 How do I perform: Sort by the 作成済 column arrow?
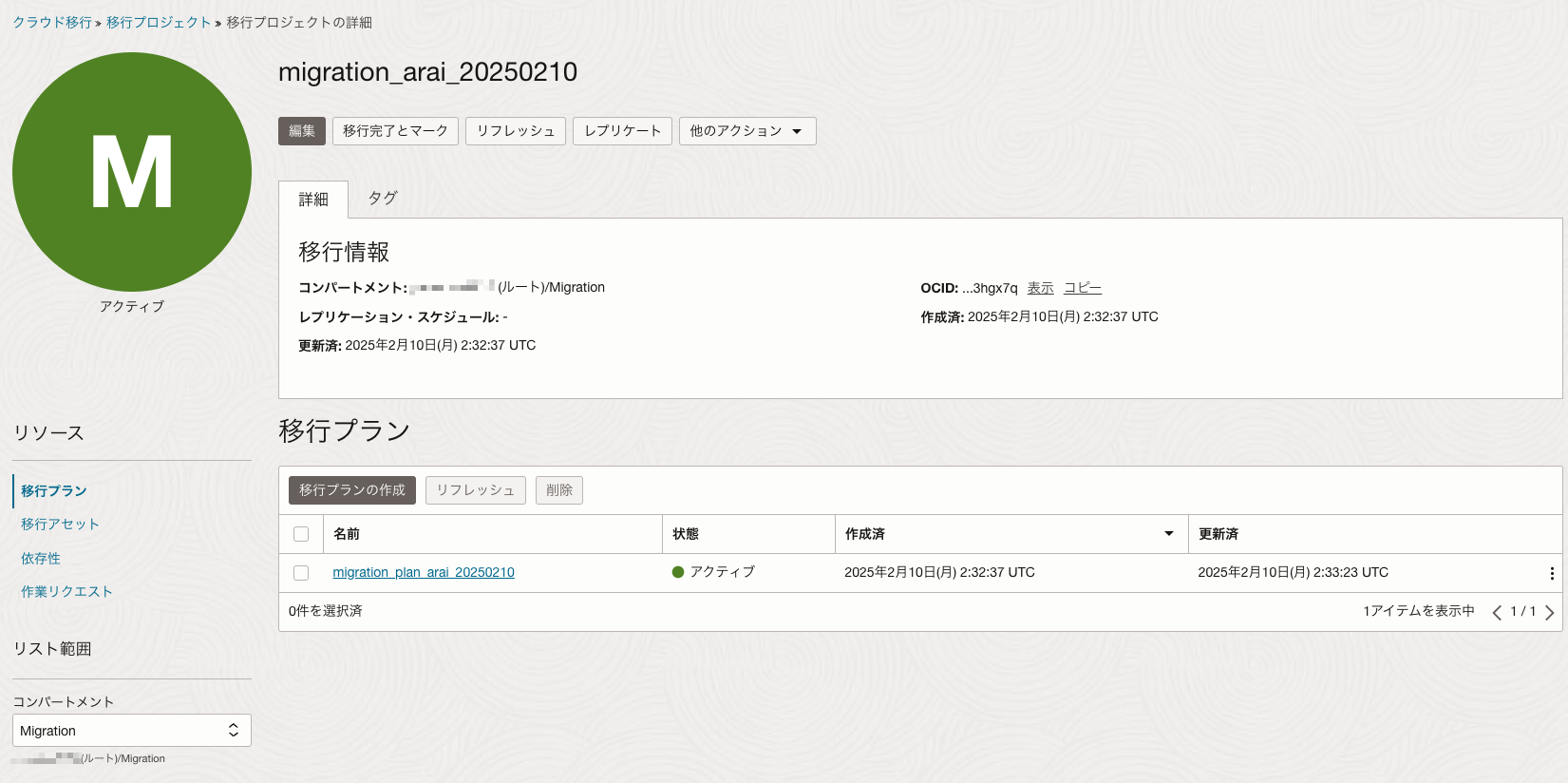point(1169,534)
